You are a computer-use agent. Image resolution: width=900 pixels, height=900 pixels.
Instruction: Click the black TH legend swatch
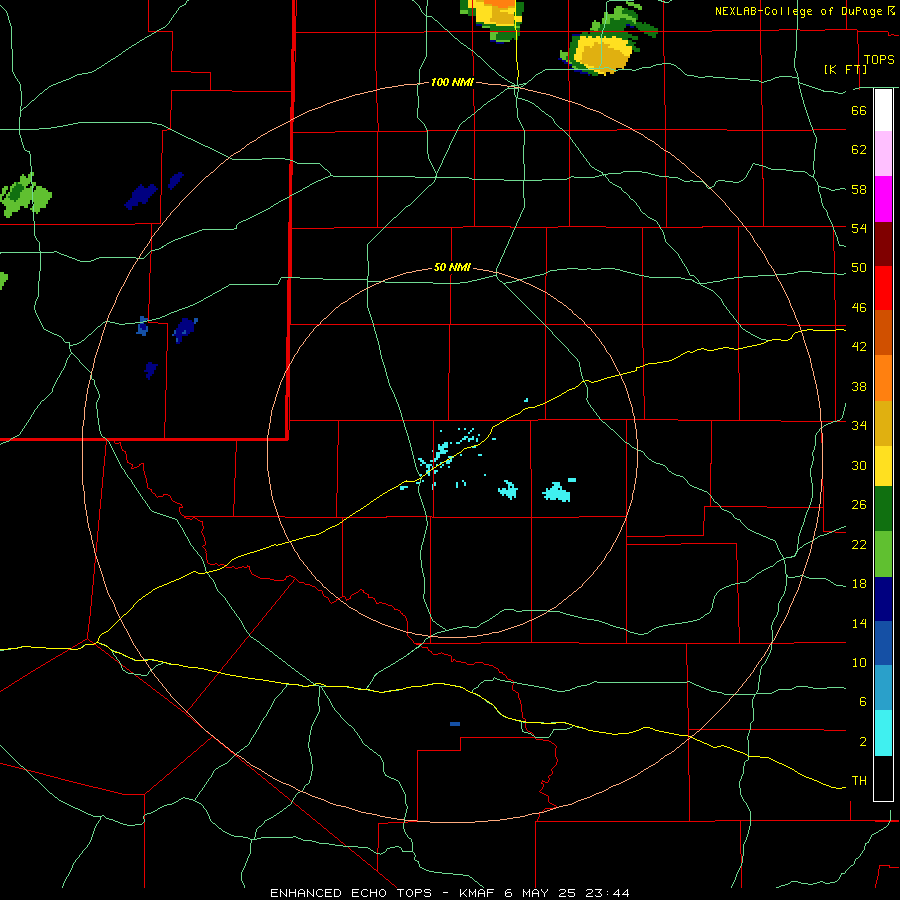(883, 778)
